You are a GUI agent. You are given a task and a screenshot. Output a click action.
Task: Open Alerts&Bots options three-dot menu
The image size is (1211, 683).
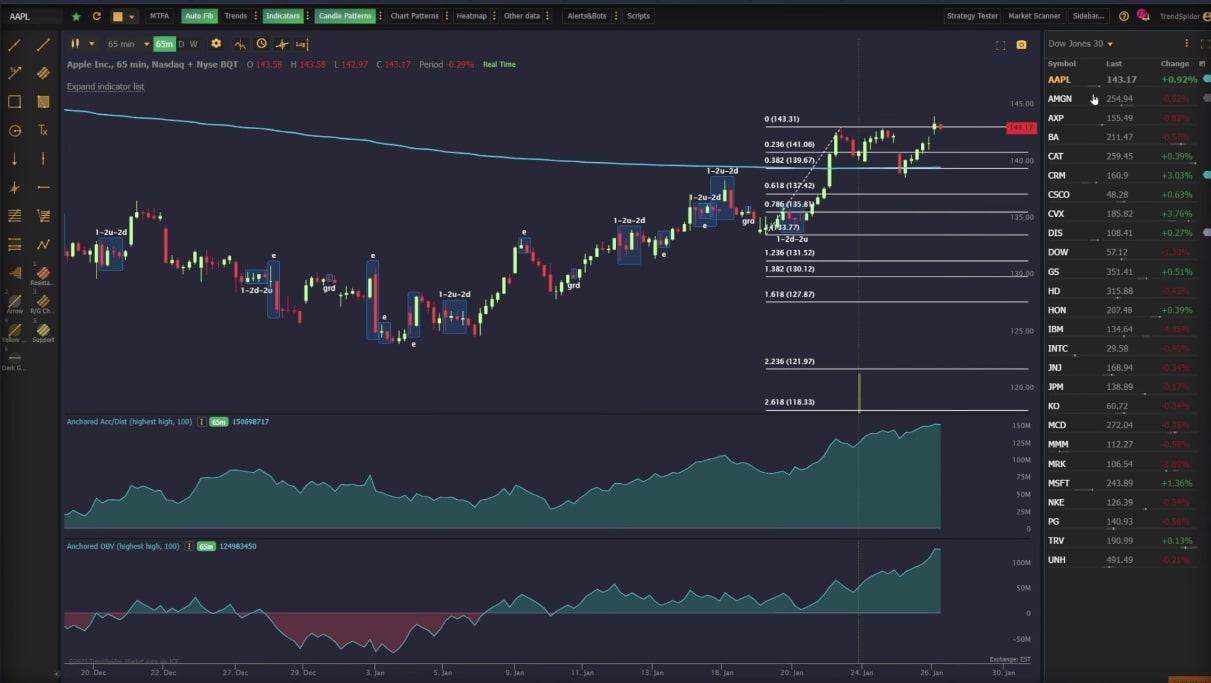click(616, 16)
